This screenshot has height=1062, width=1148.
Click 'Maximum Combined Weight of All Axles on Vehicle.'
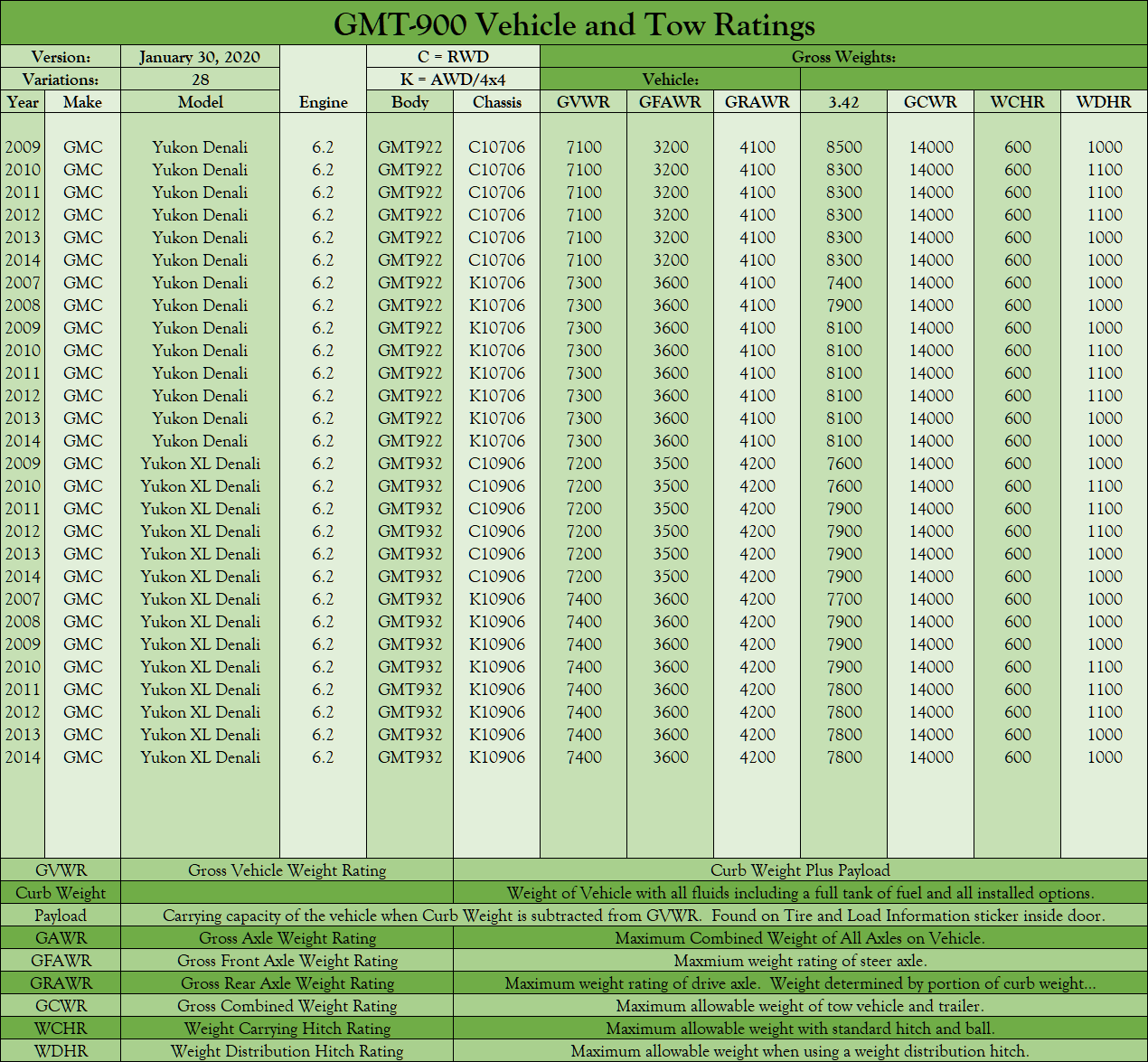800,938
